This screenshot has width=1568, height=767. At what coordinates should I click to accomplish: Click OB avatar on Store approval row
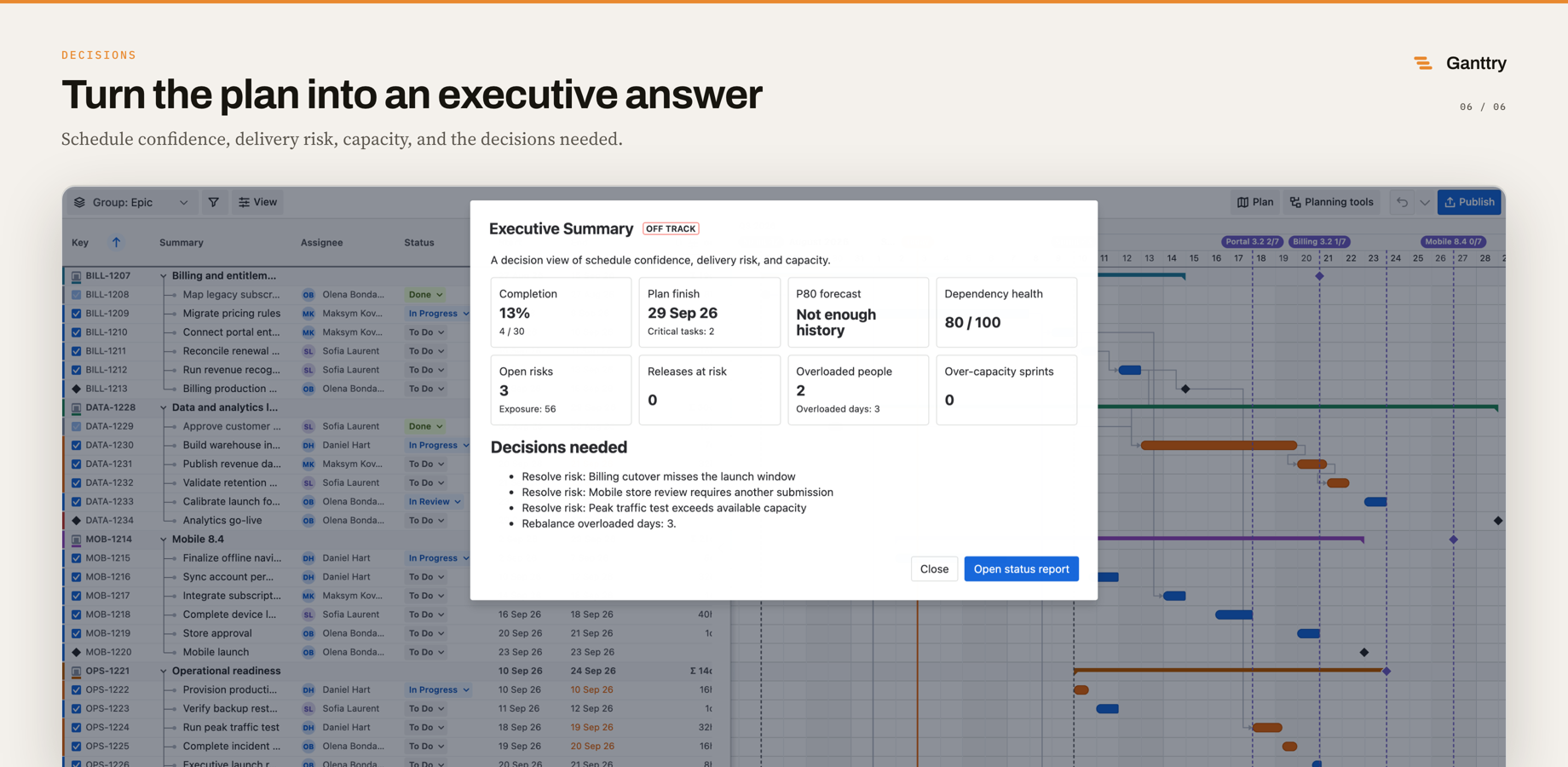[308, 633]
